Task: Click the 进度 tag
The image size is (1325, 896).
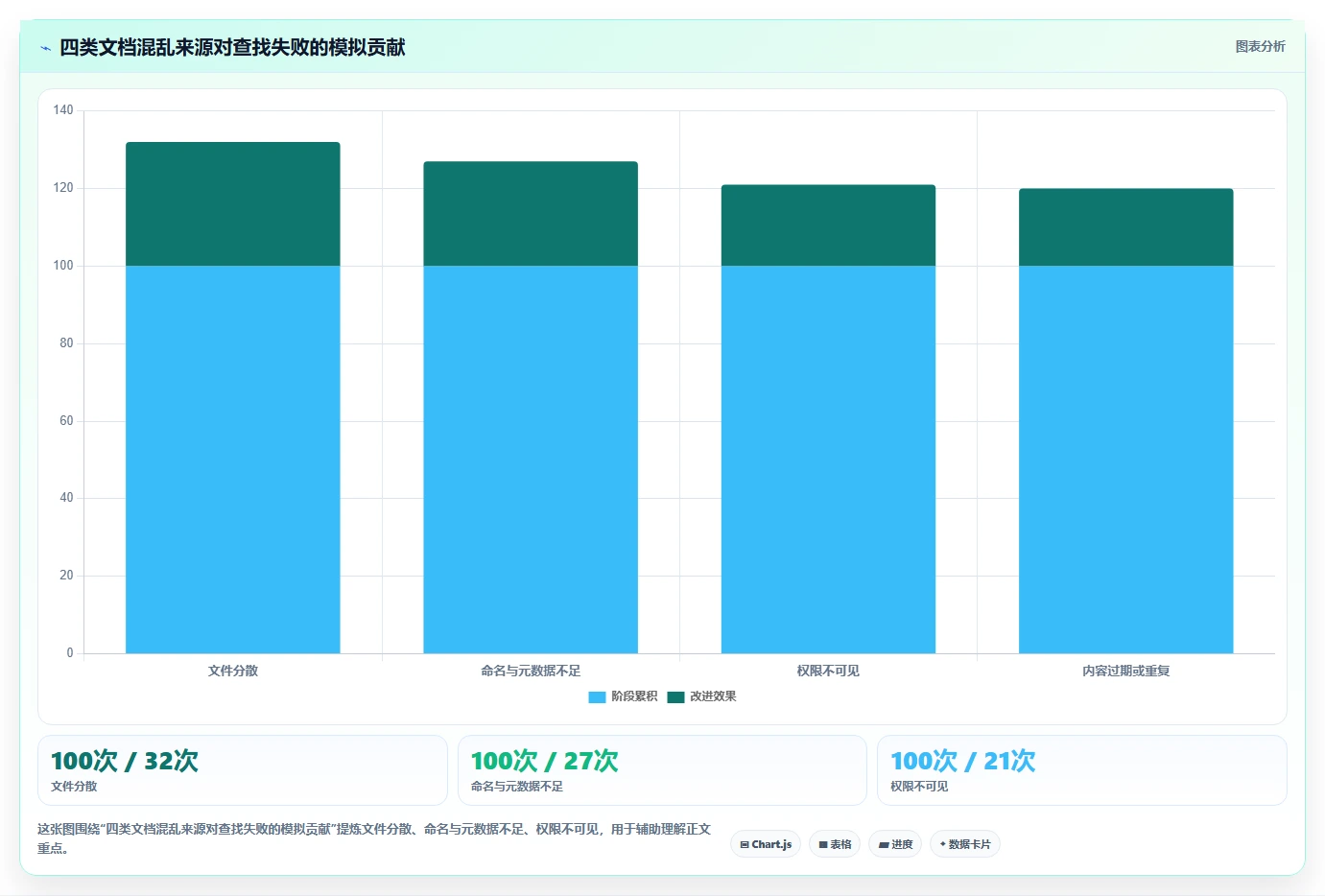Action: pyautogui.click(x=896, y=844)
